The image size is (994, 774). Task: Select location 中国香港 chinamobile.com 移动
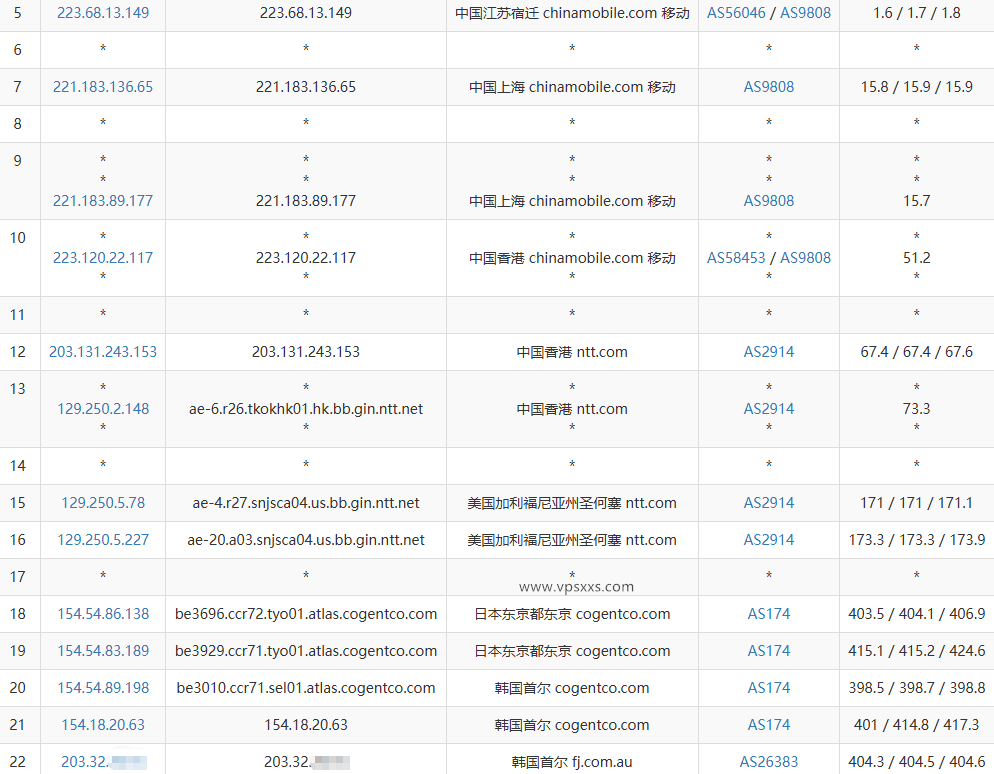(572, 258)
